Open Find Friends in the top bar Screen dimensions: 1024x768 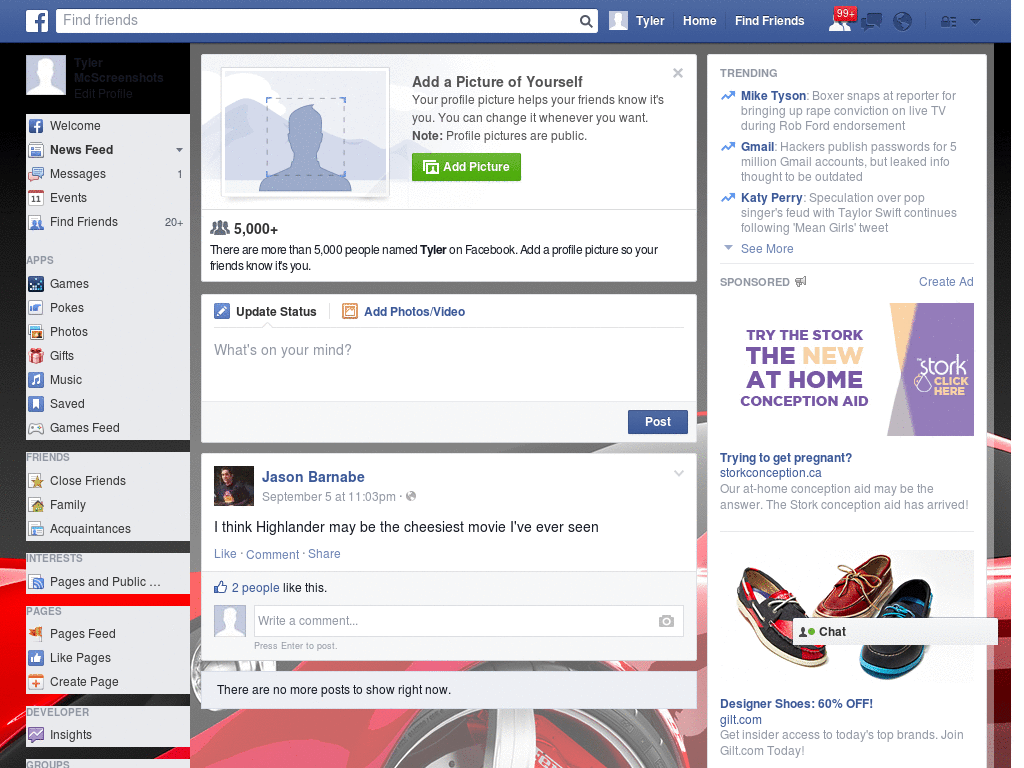769,21
